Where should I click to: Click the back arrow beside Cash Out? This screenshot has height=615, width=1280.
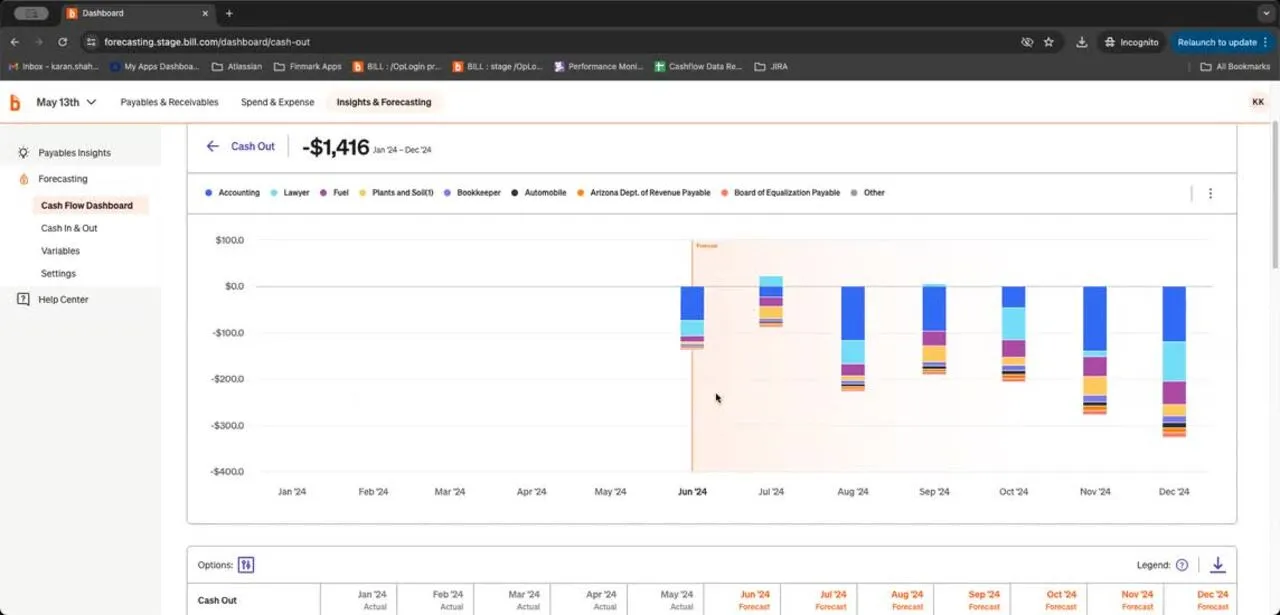click(x=212, y=146)
